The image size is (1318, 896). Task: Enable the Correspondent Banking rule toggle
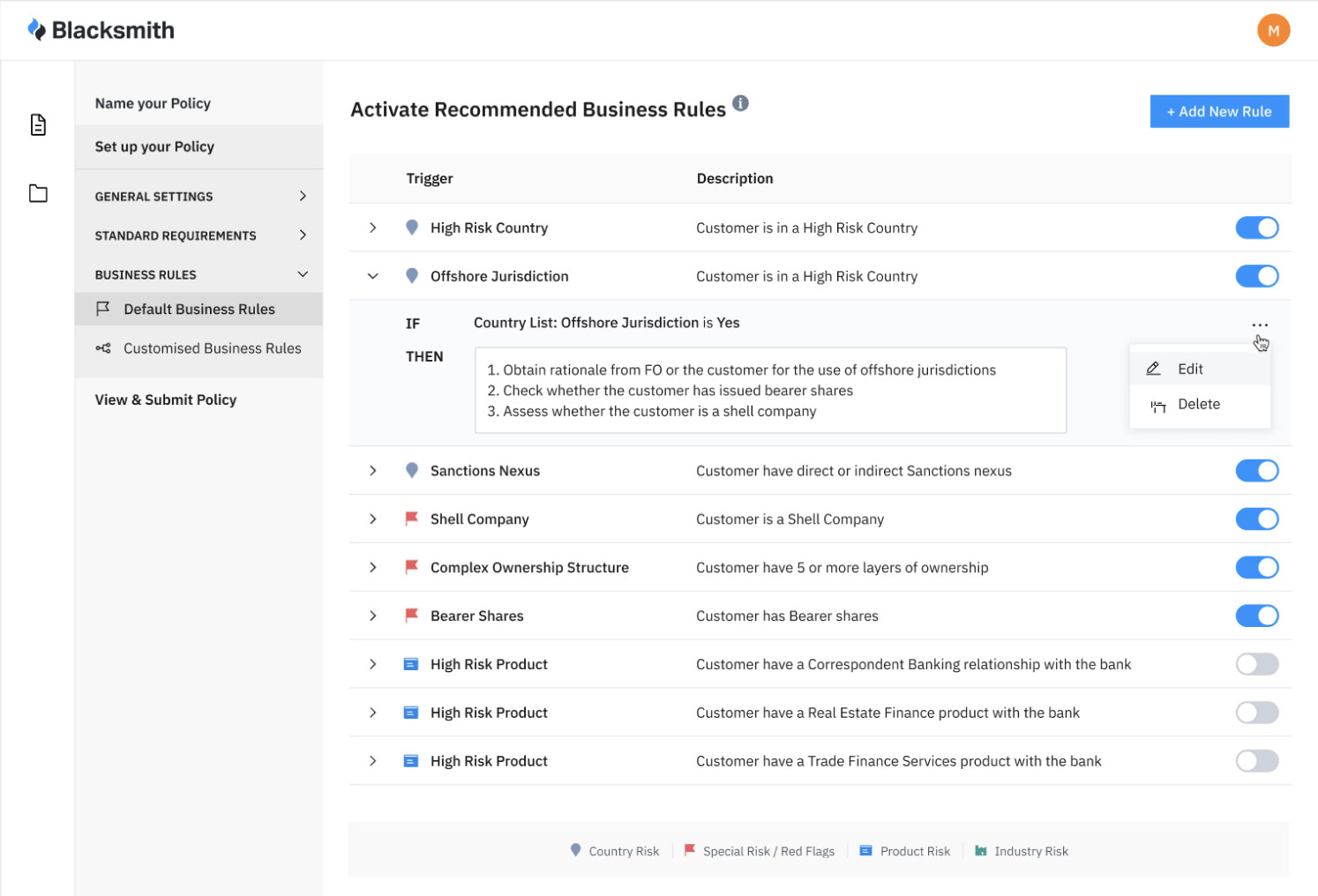coord(1256,664)
